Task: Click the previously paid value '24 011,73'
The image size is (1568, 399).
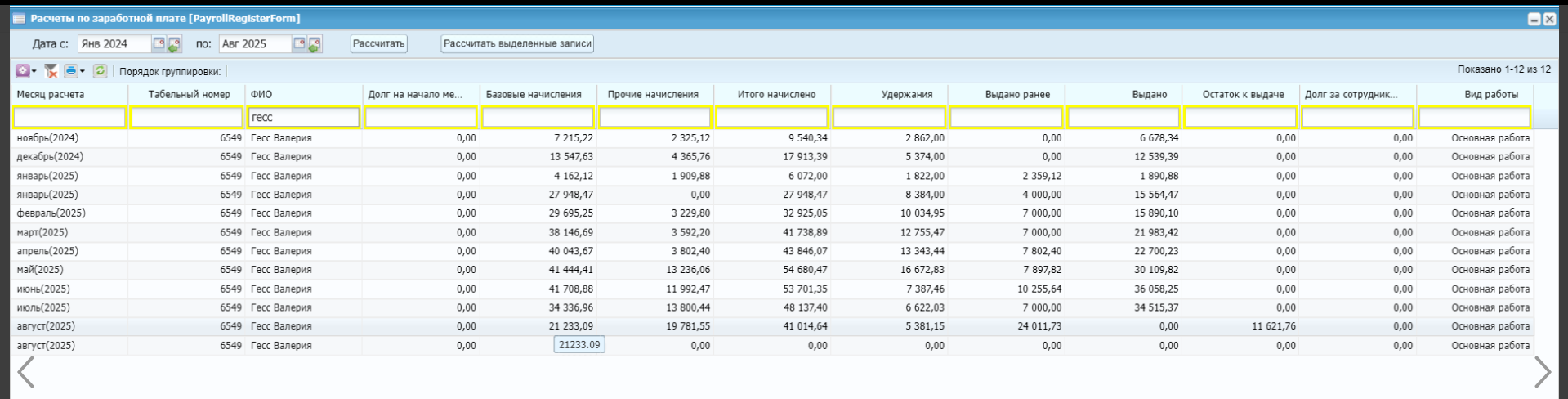Action: (x=1039, y=326)
